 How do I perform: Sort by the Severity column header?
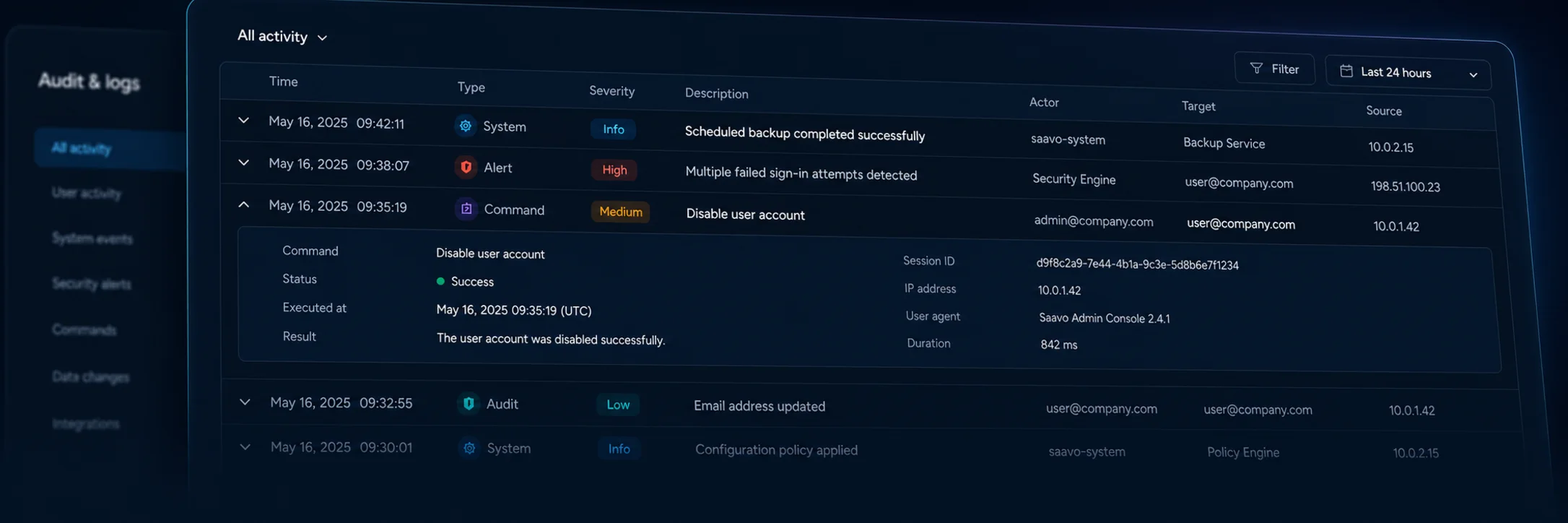[611, 91]
